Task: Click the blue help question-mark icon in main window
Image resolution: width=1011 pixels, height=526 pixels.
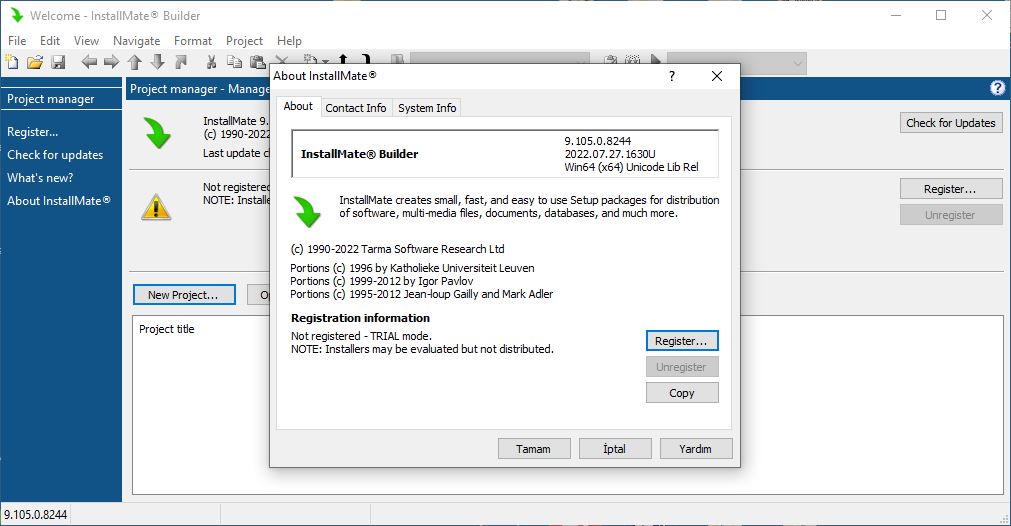Action: click(x=997, y=88)
